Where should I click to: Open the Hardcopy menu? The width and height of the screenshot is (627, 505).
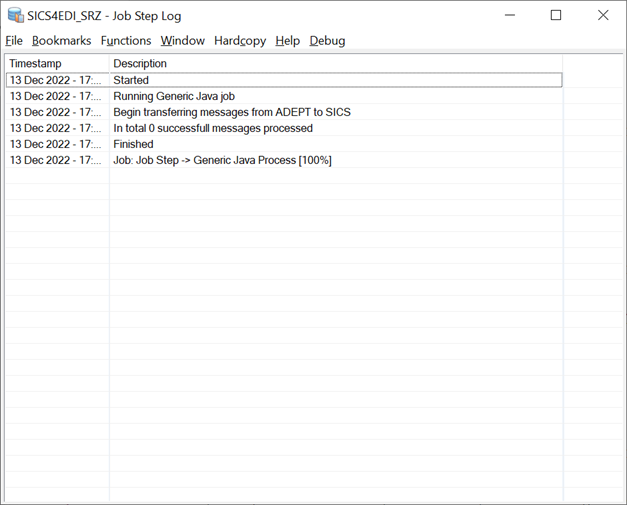240,41
